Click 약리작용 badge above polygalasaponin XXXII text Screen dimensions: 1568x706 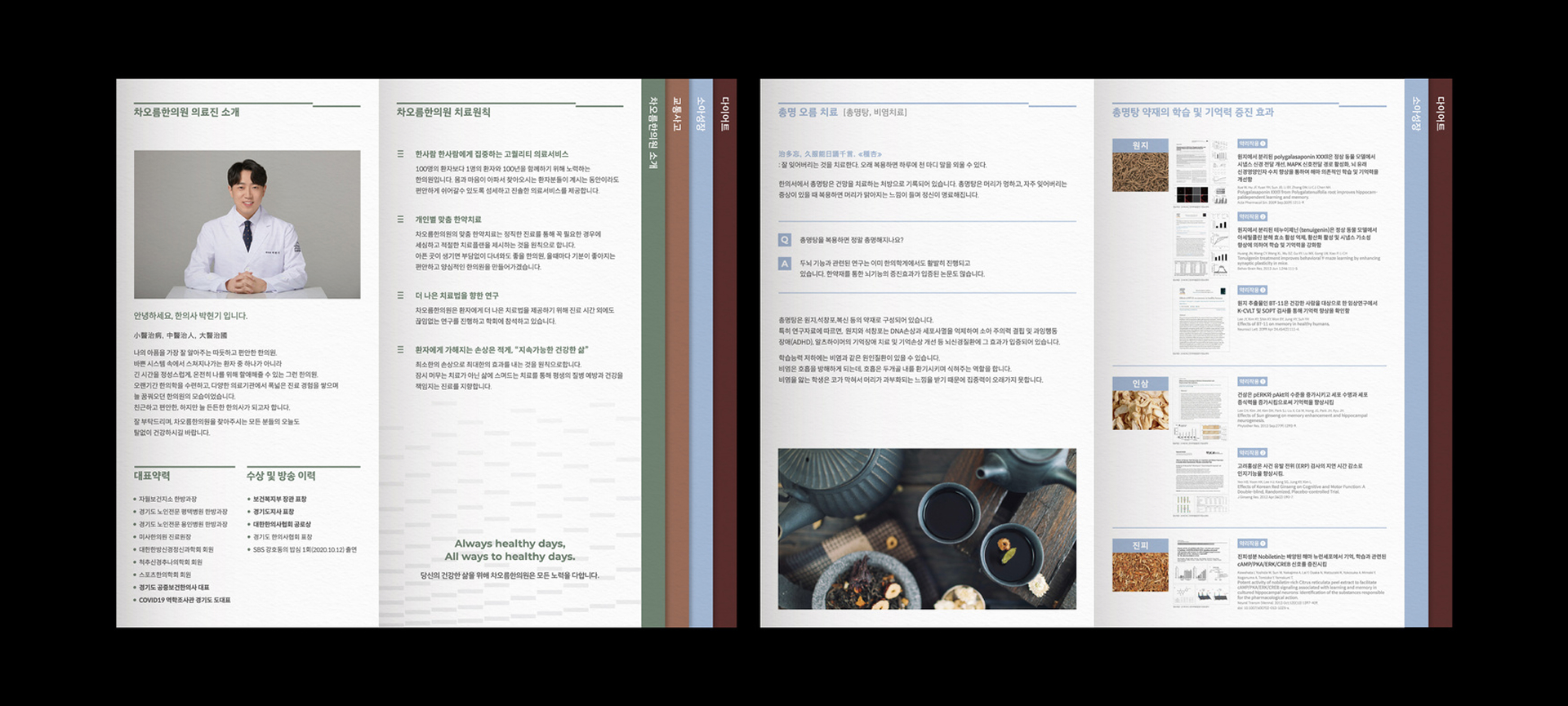point(1252,144)
